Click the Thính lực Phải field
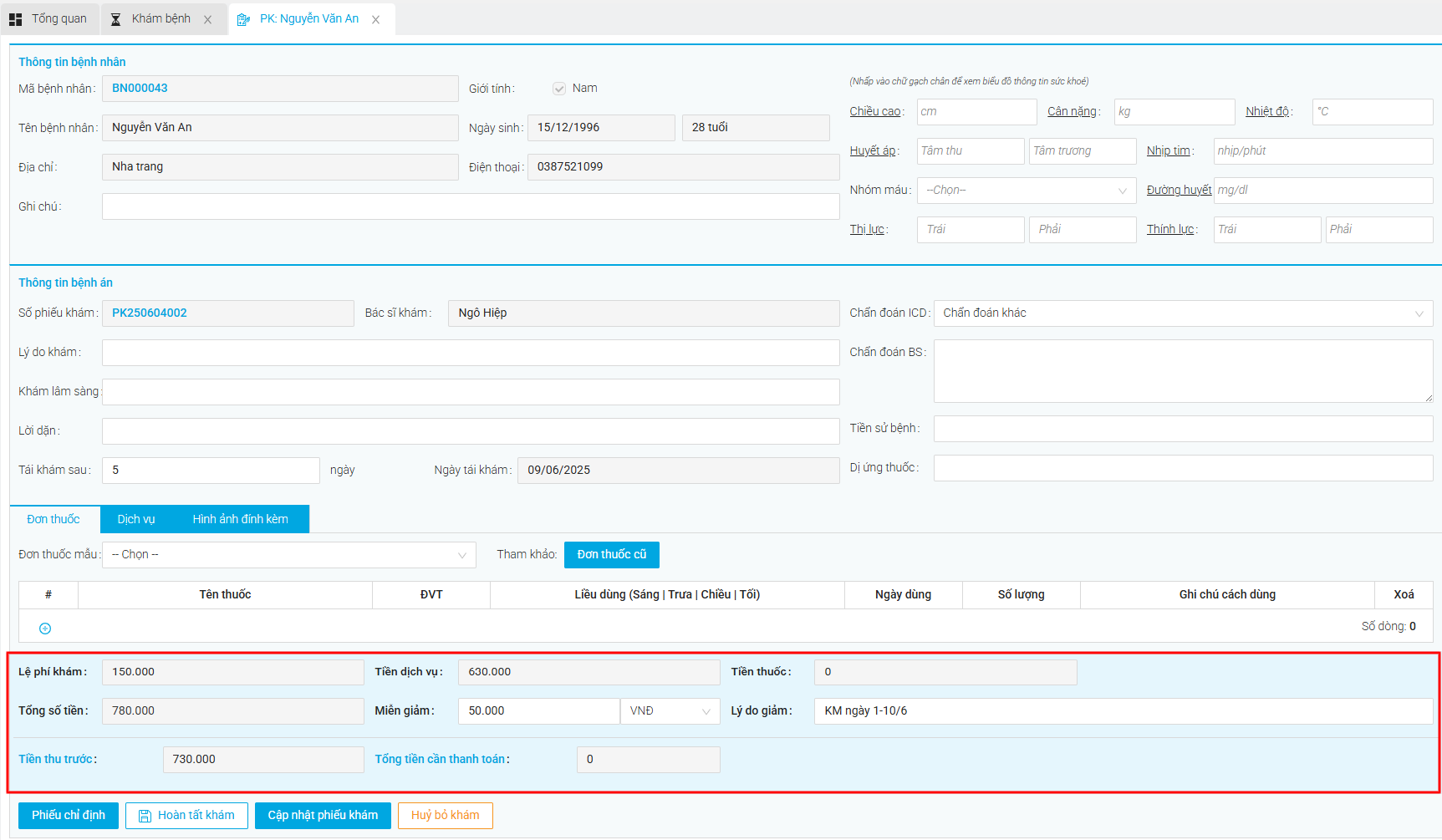1442x840 pixels. 1379,230
